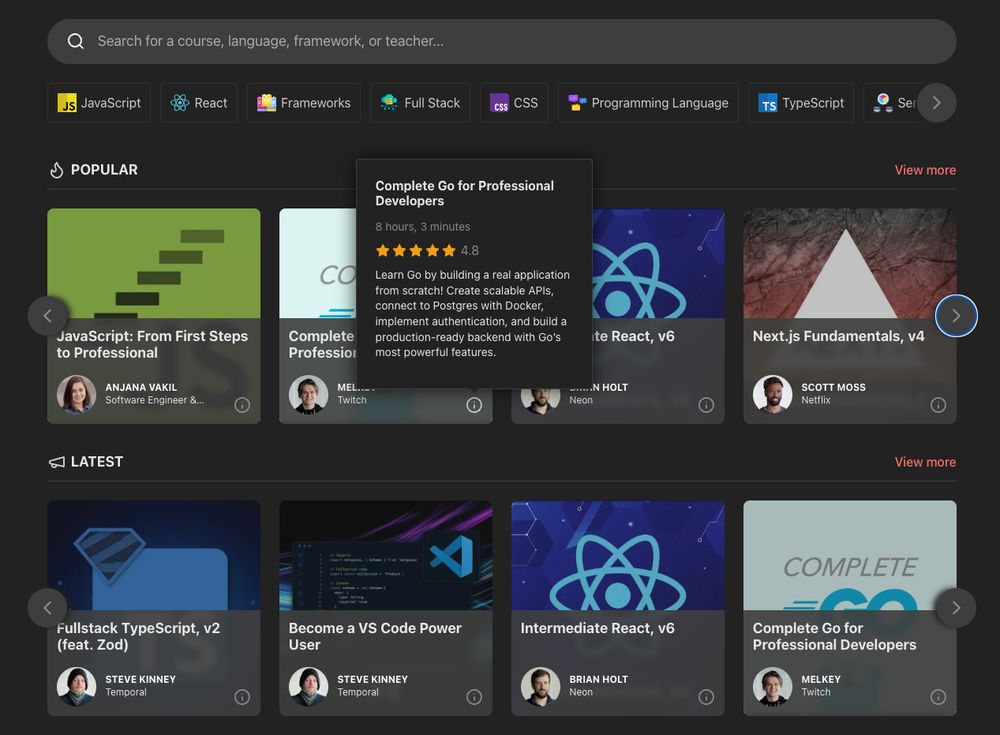
Task: Click the tooltip title Complete Go for Professional Developers
Action: [465, 193]
